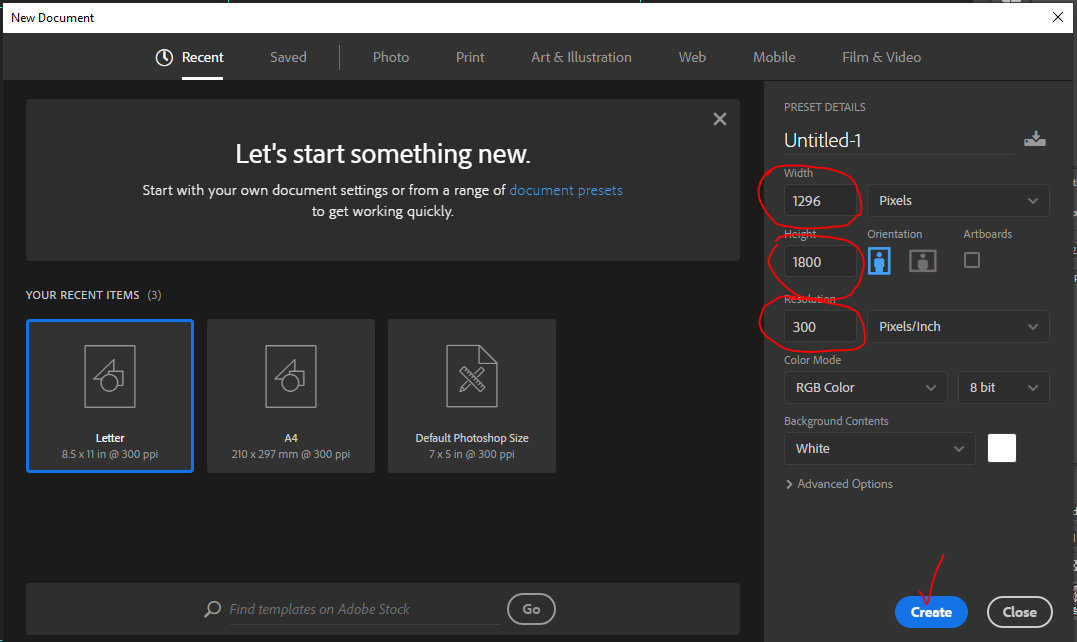Click the save preset icon beside Untitled-1
The height and width of the screenshot is (642, 1077).
coord(1034,140)
